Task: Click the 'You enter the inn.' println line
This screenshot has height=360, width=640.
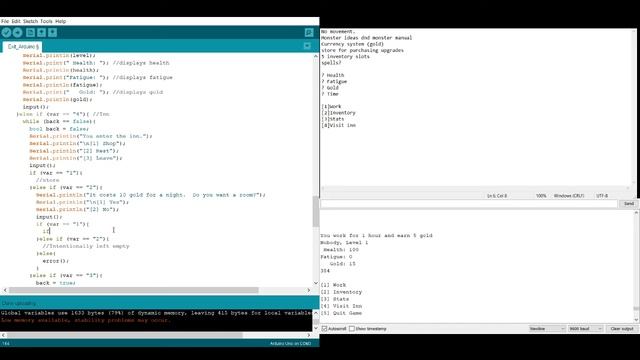Action: coord(91,136)
